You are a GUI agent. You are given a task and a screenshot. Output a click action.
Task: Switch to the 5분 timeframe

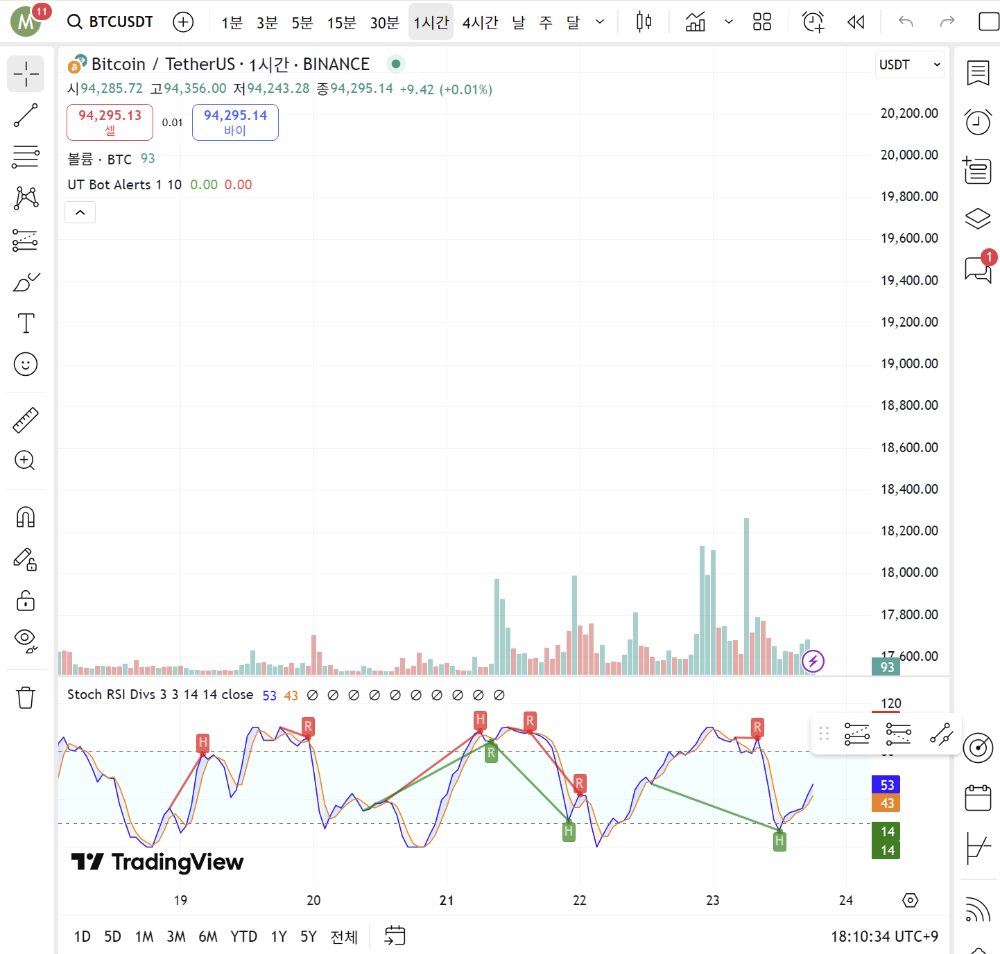(x=302, y=23)
